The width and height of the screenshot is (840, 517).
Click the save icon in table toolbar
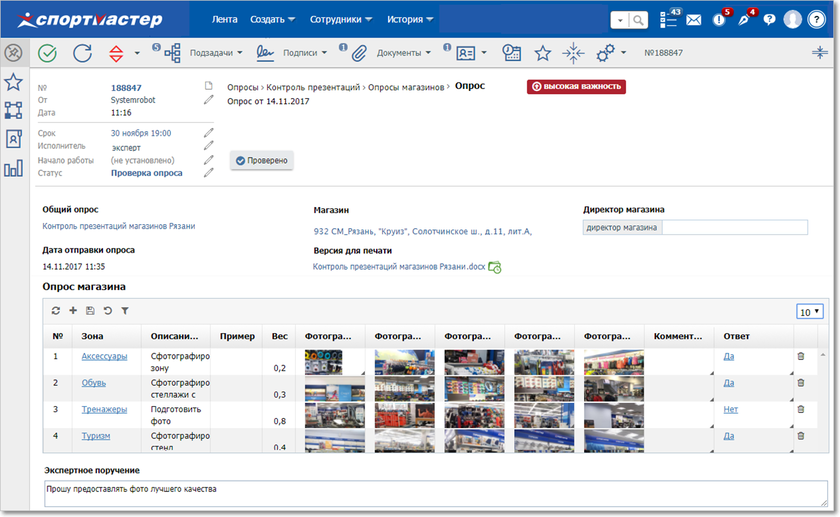[x=90, y=311]
